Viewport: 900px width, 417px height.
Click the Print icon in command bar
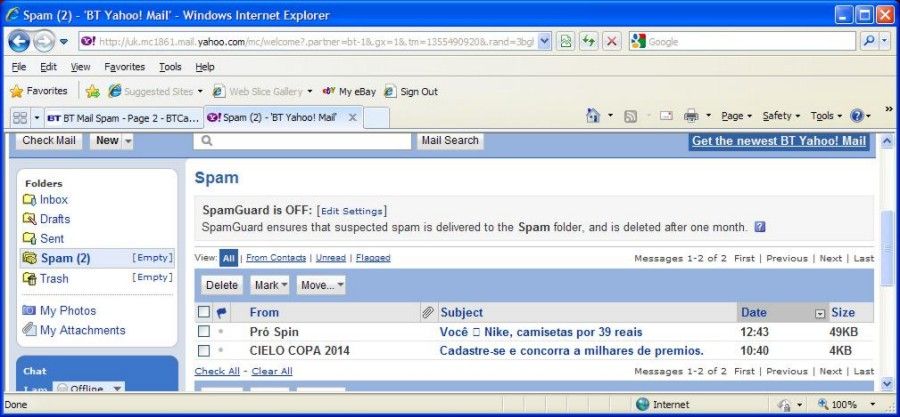(691, 116)
